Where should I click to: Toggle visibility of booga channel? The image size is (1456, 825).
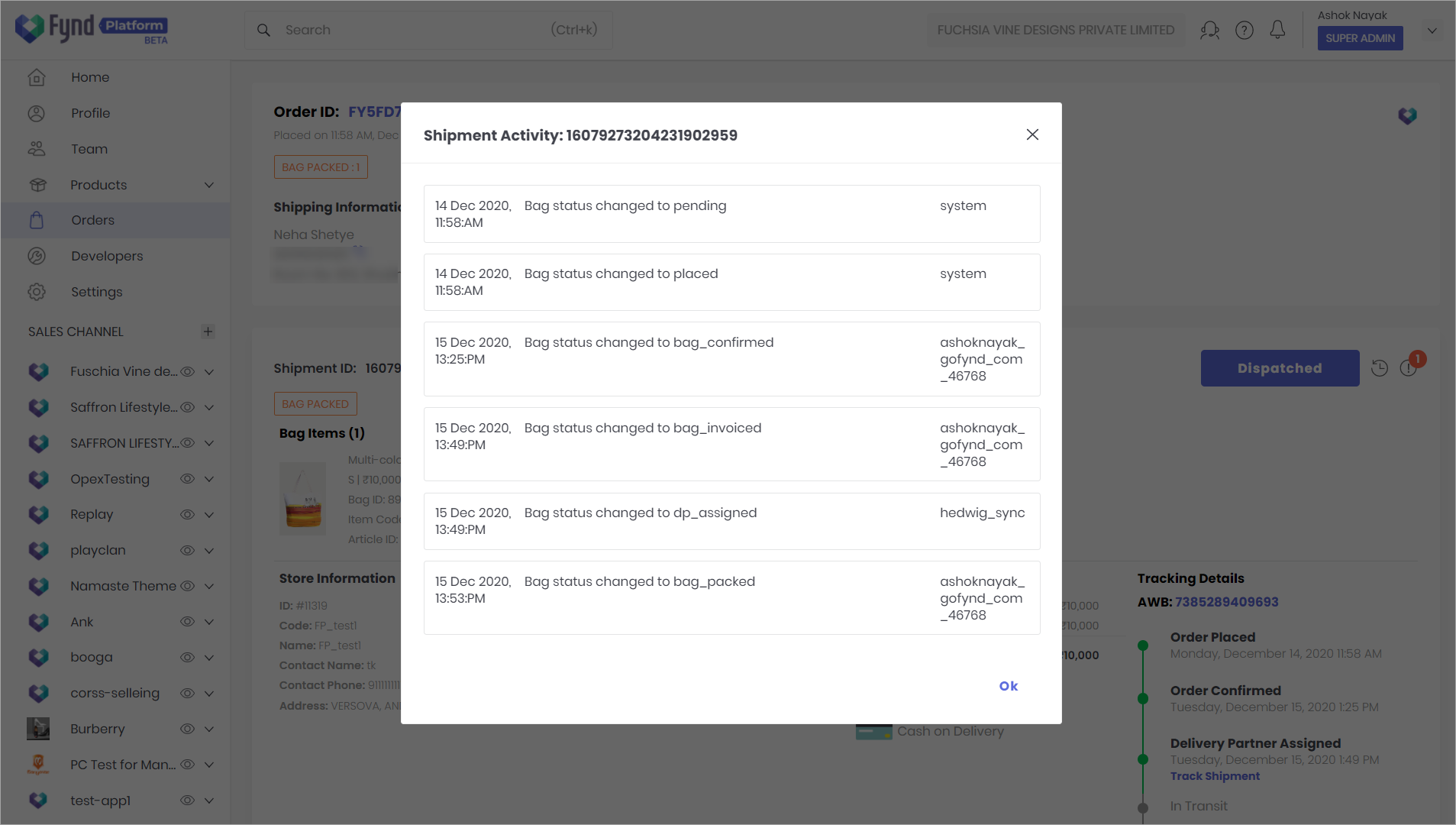click(x=187, y=657)
